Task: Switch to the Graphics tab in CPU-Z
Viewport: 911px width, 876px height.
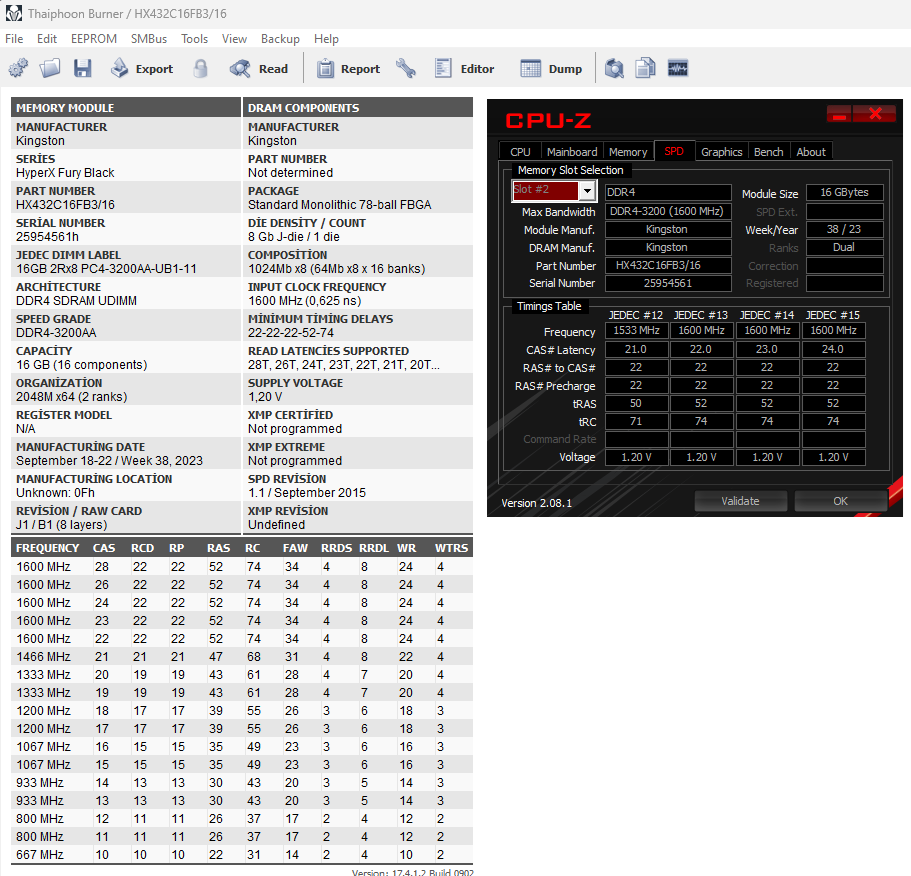Action: [x=722, y=152]
